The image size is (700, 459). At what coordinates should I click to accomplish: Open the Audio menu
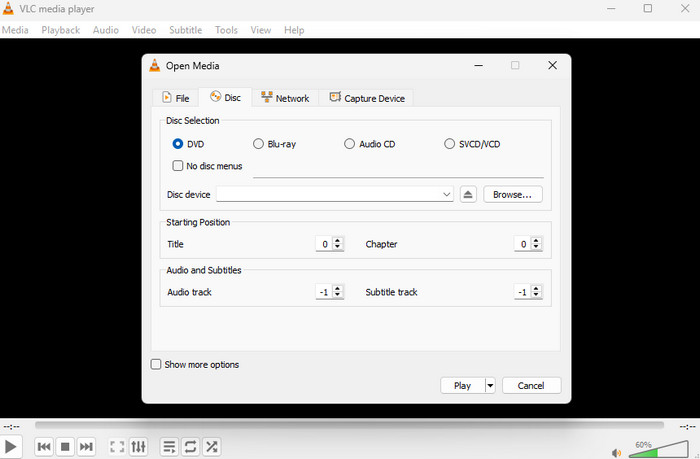[106, 30]
